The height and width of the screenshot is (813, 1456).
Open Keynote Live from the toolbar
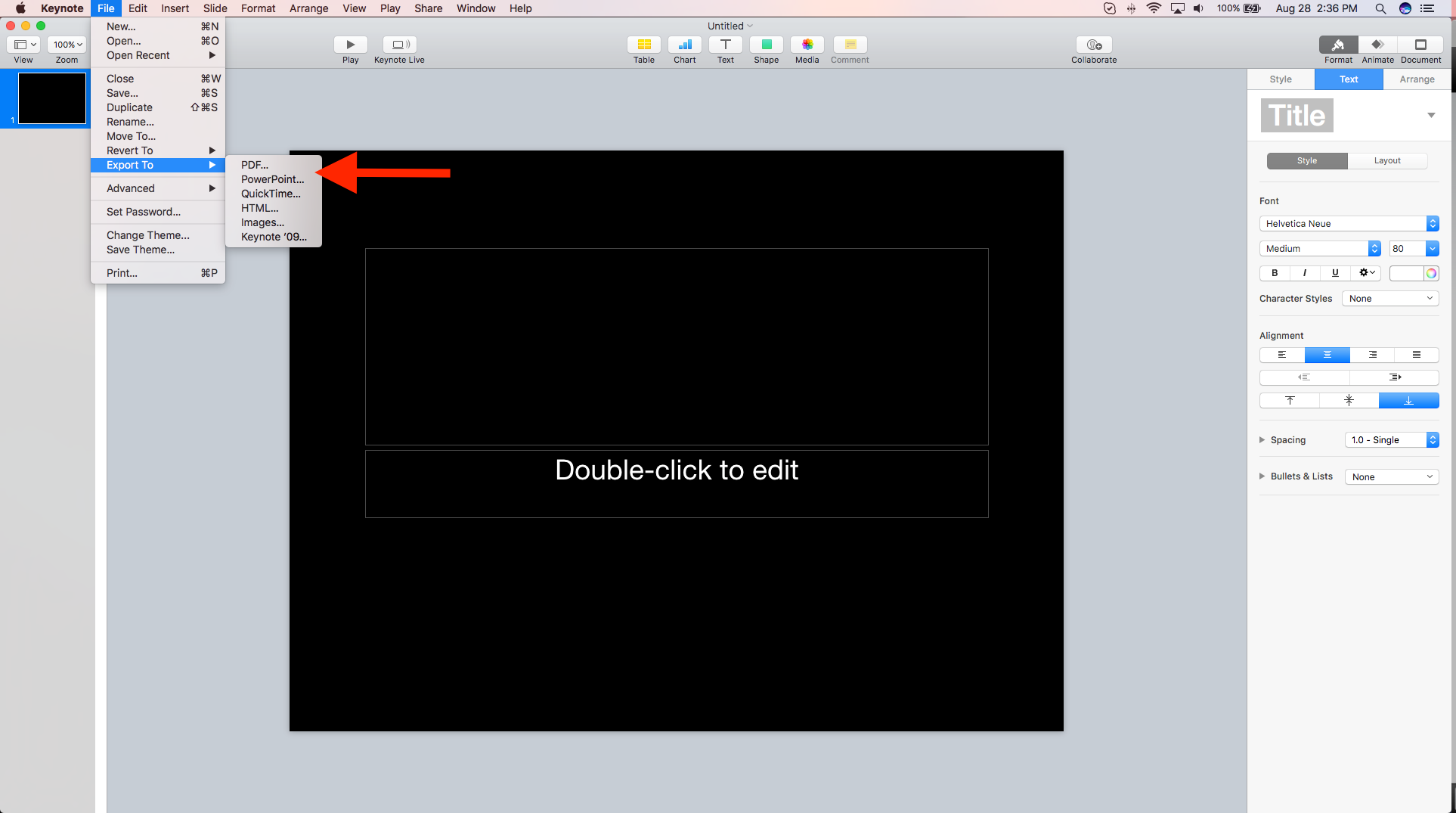click(x=399, y=45)
